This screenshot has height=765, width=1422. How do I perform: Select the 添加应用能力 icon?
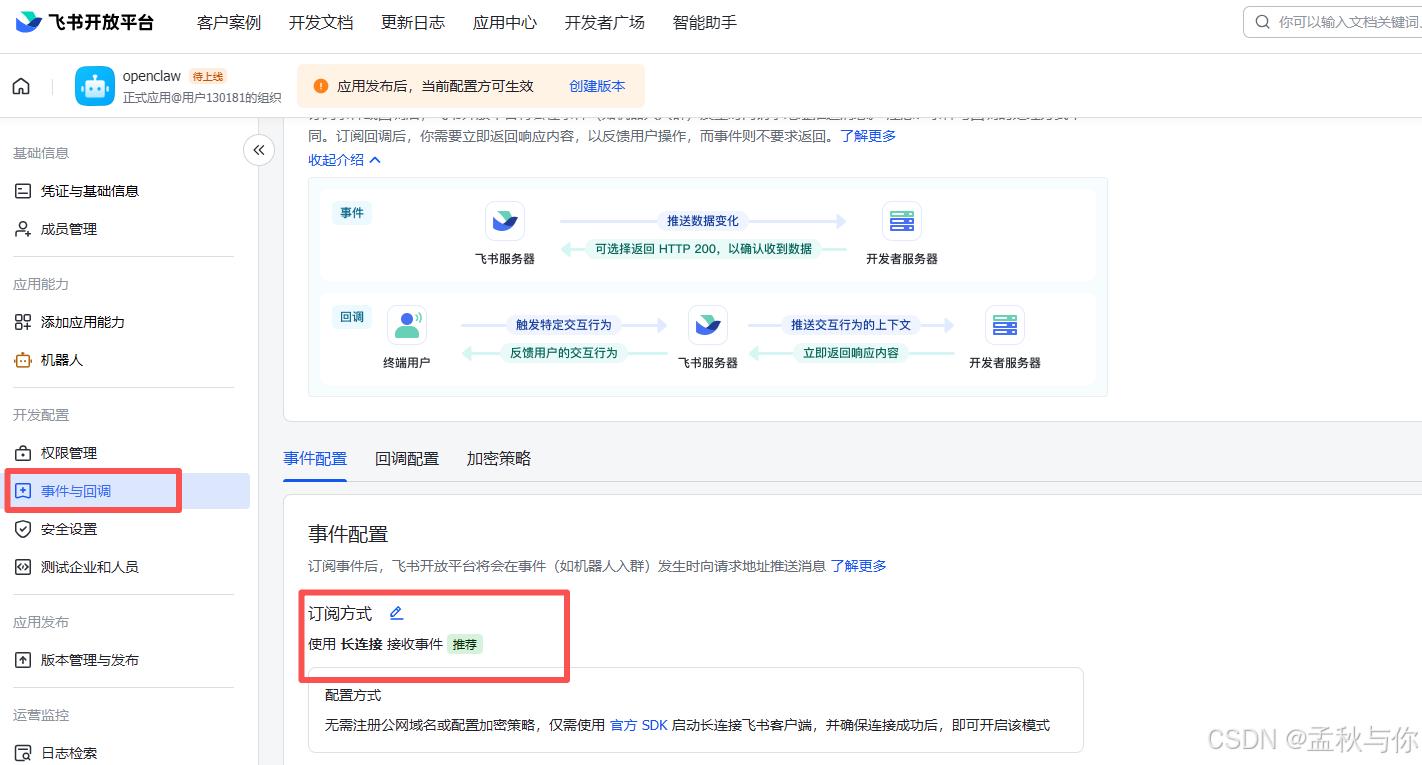22,321
